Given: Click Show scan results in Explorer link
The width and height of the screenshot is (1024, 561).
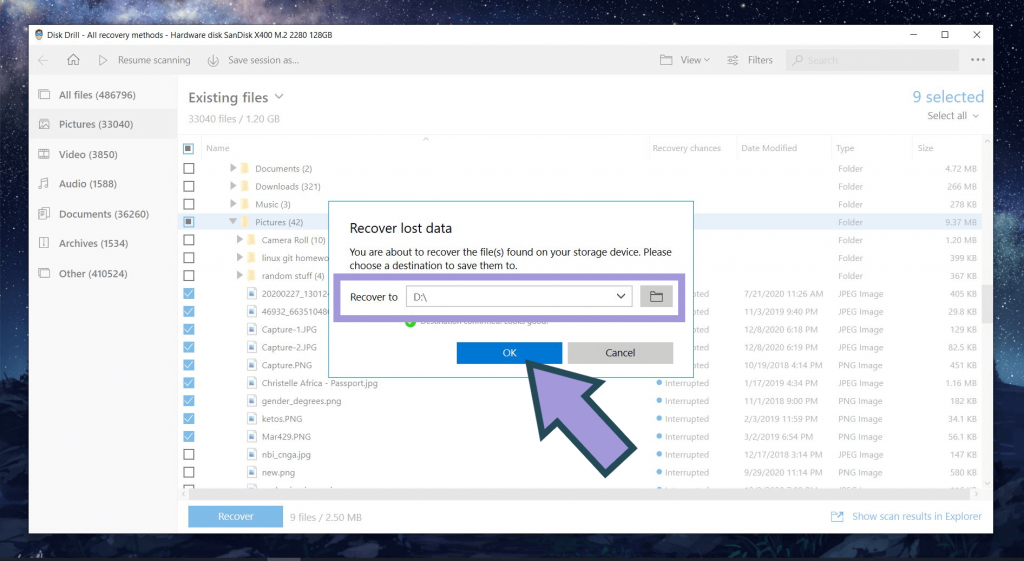Looking at the screenshot, I should coord(916,516).
